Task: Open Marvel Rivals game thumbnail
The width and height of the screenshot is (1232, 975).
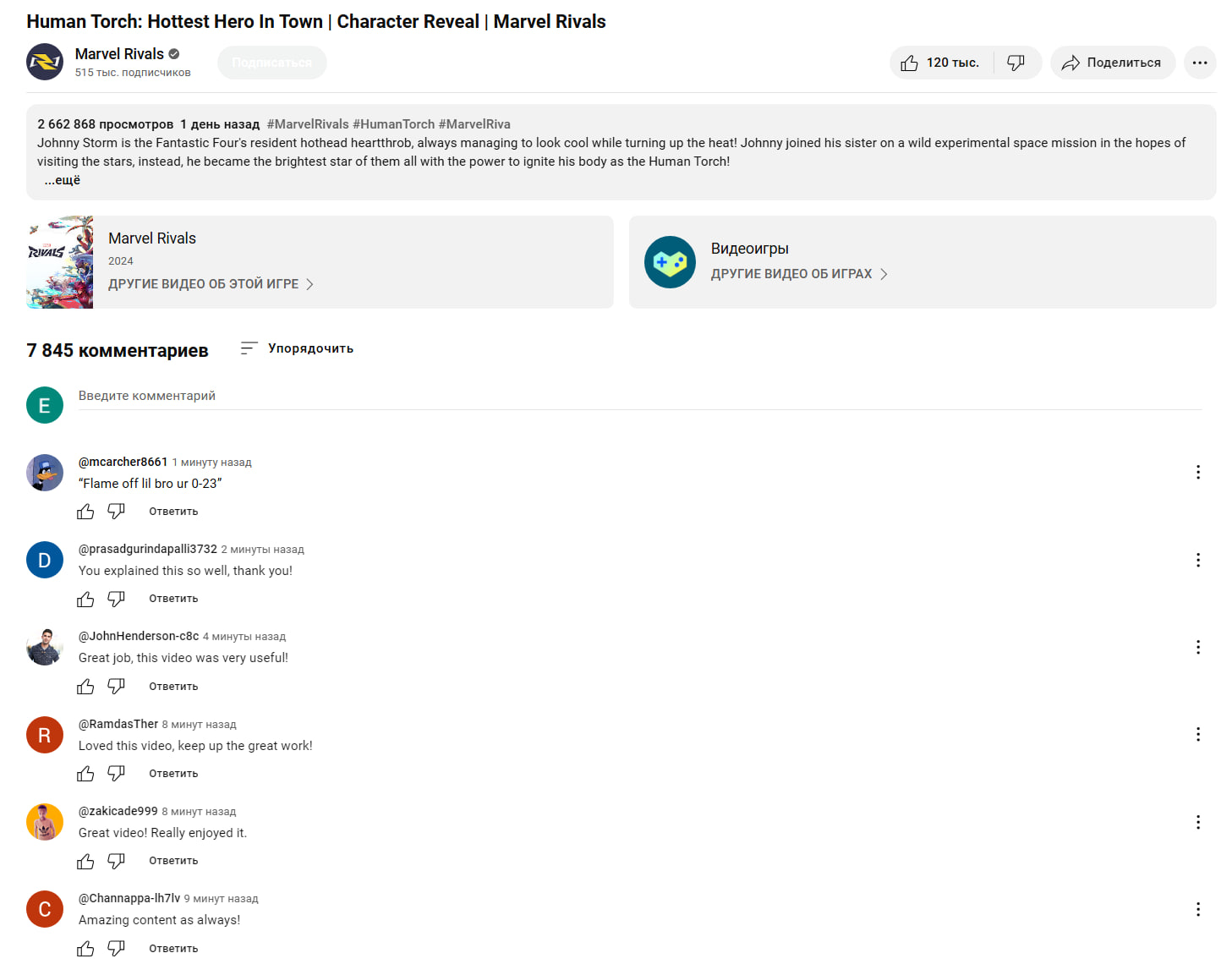Action: click(x=59, y=262)
